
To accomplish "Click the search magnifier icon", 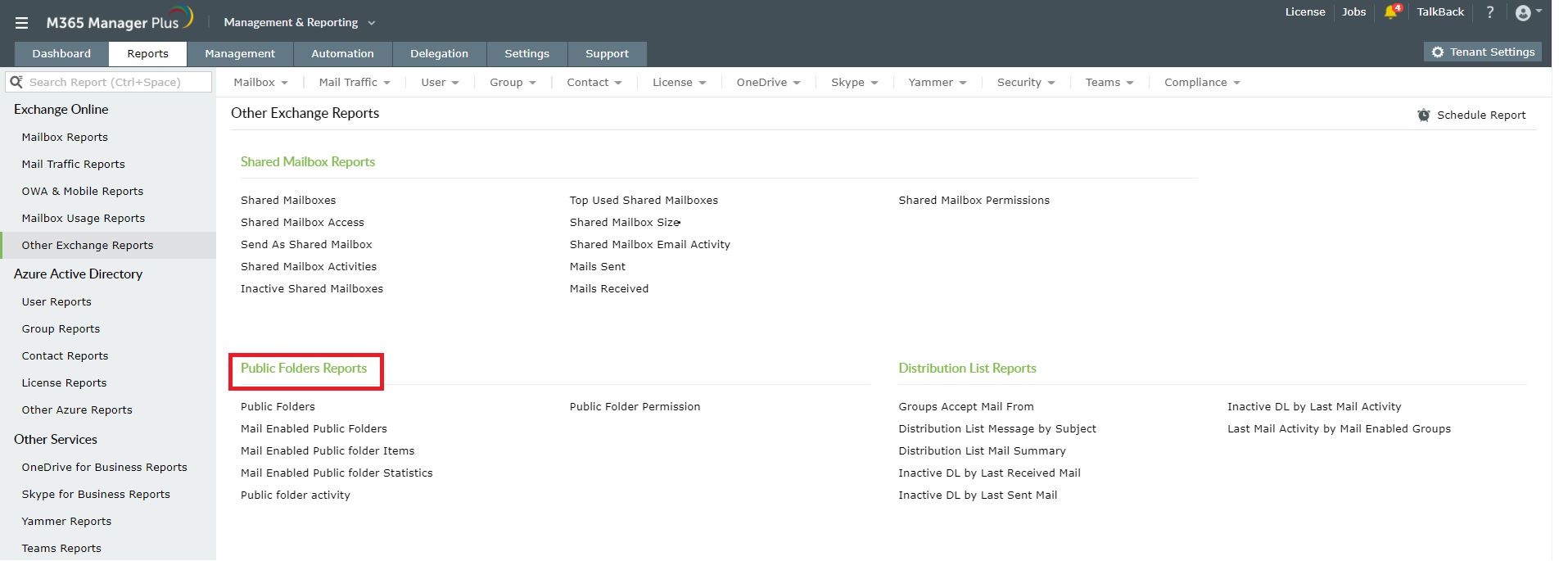I will coord(16,82).
